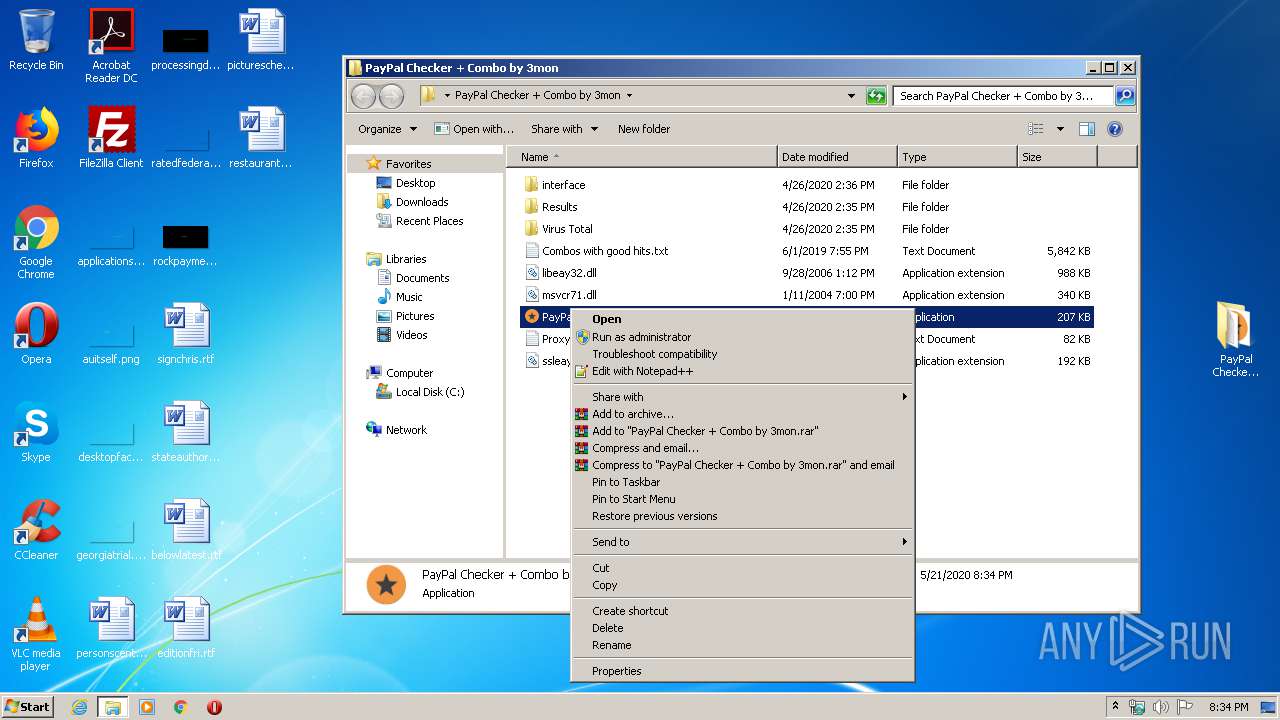
Task: Open Firefox desktop shortcut
Action: pos(36,138)
